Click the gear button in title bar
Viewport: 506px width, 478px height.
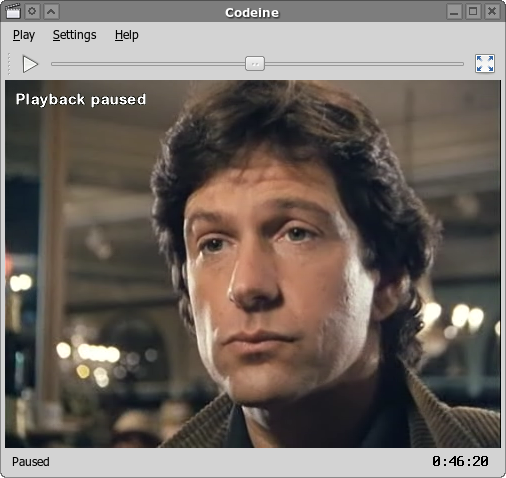32,11
